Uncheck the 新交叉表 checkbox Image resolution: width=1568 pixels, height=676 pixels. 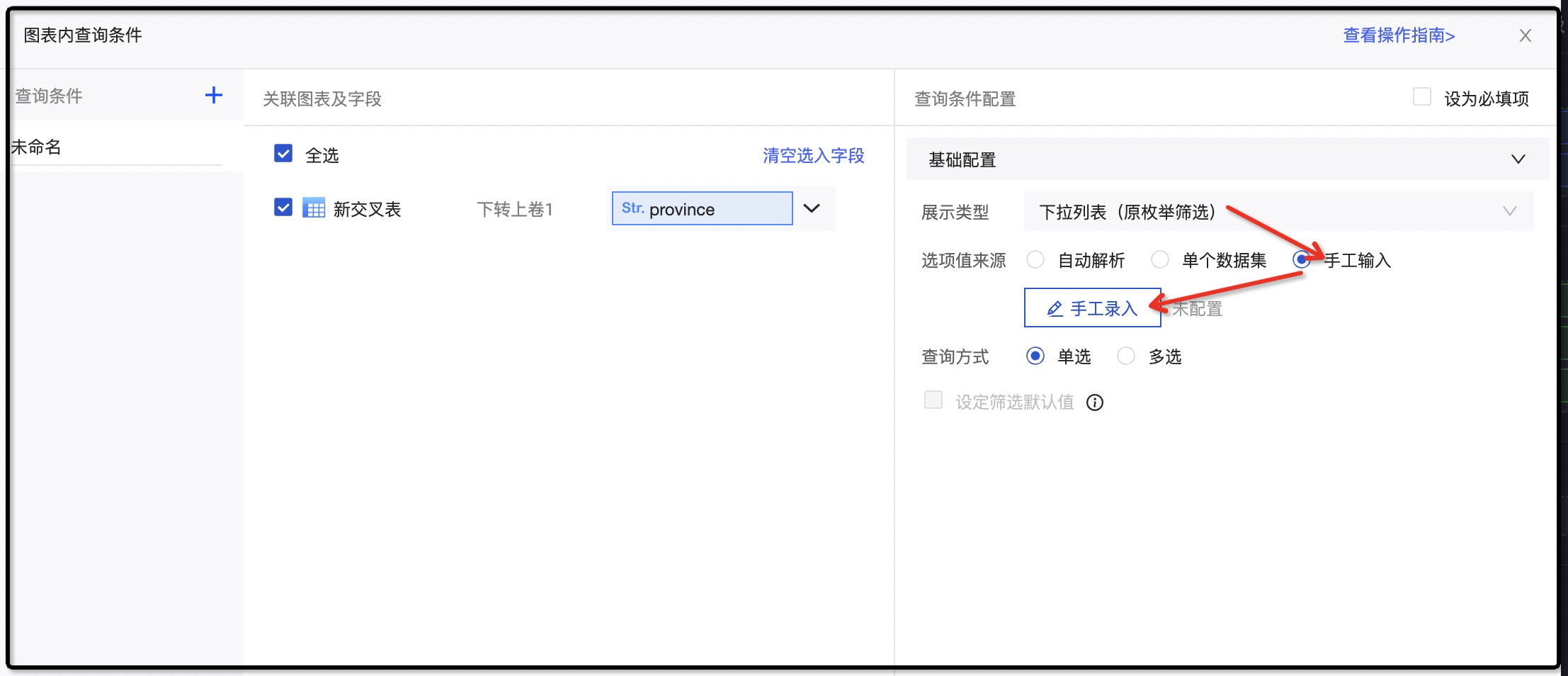[x=283, y=208]
